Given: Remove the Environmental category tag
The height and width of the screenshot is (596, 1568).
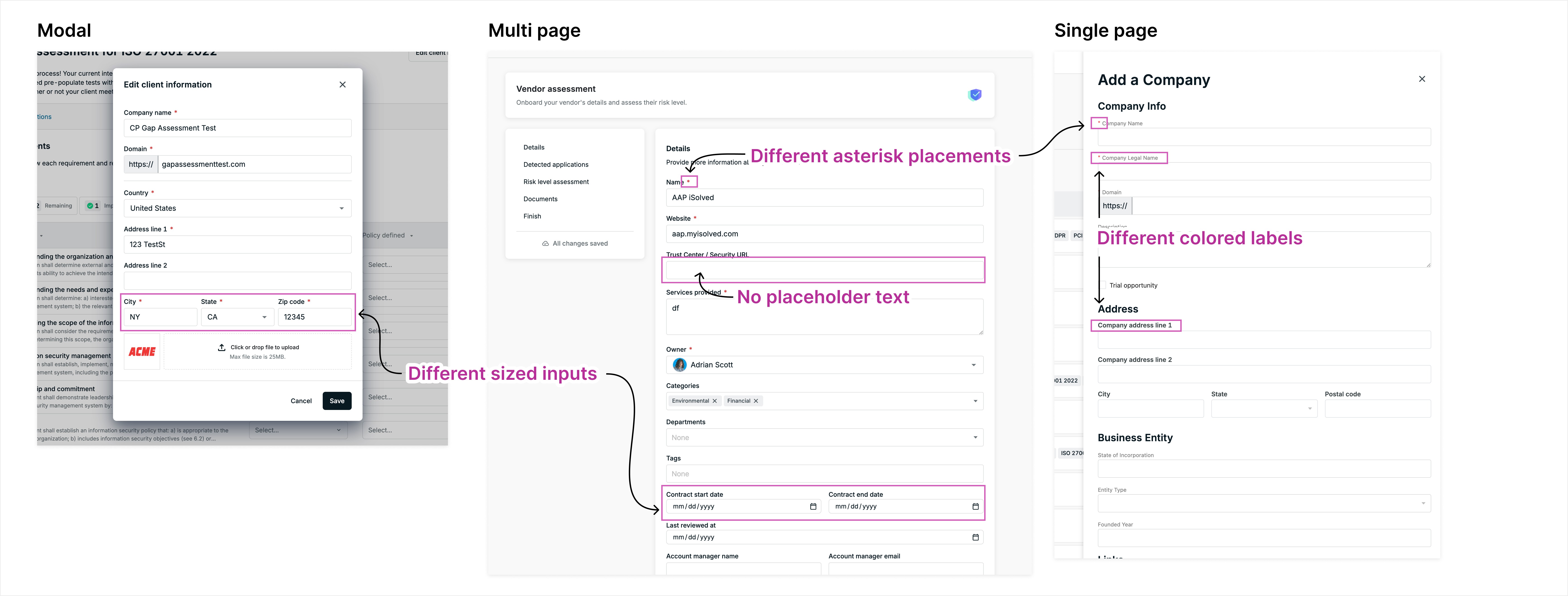Looking at the screenshot, I should [715, 401].
